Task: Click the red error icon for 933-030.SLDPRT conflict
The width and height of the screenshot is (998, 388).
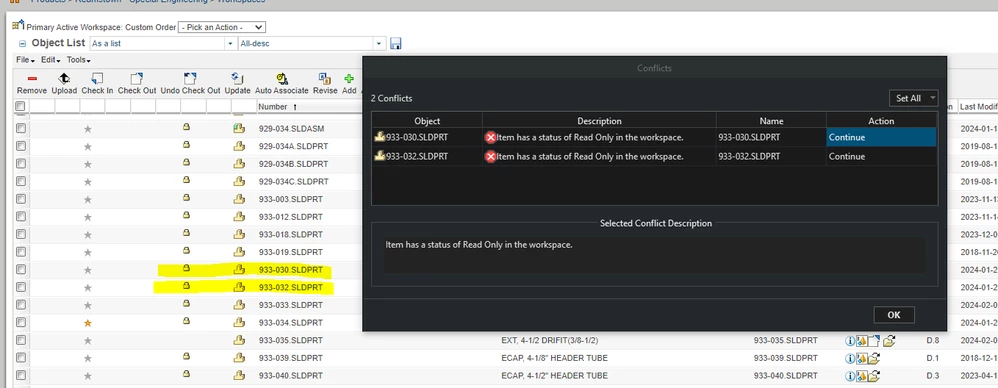Action: (x=490, y=137)
